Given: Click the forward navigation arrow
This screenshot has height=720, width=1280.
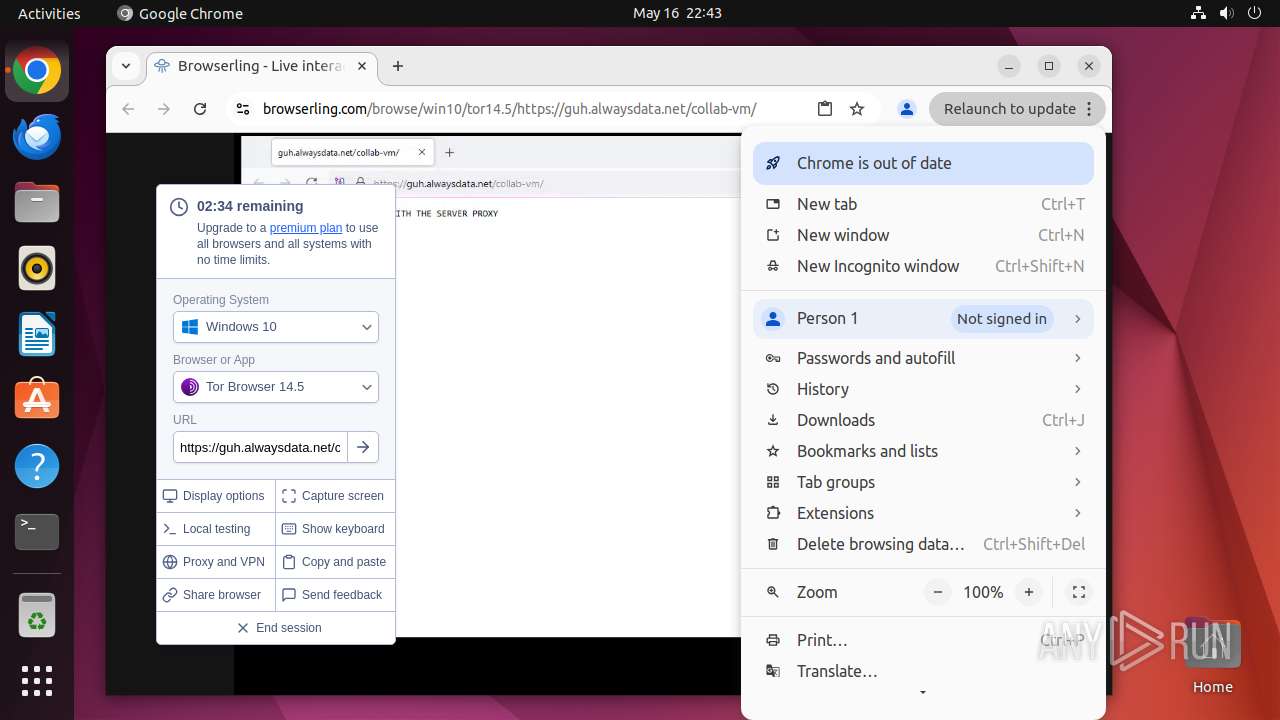Looking at the screenshot, I should (164, 109).
